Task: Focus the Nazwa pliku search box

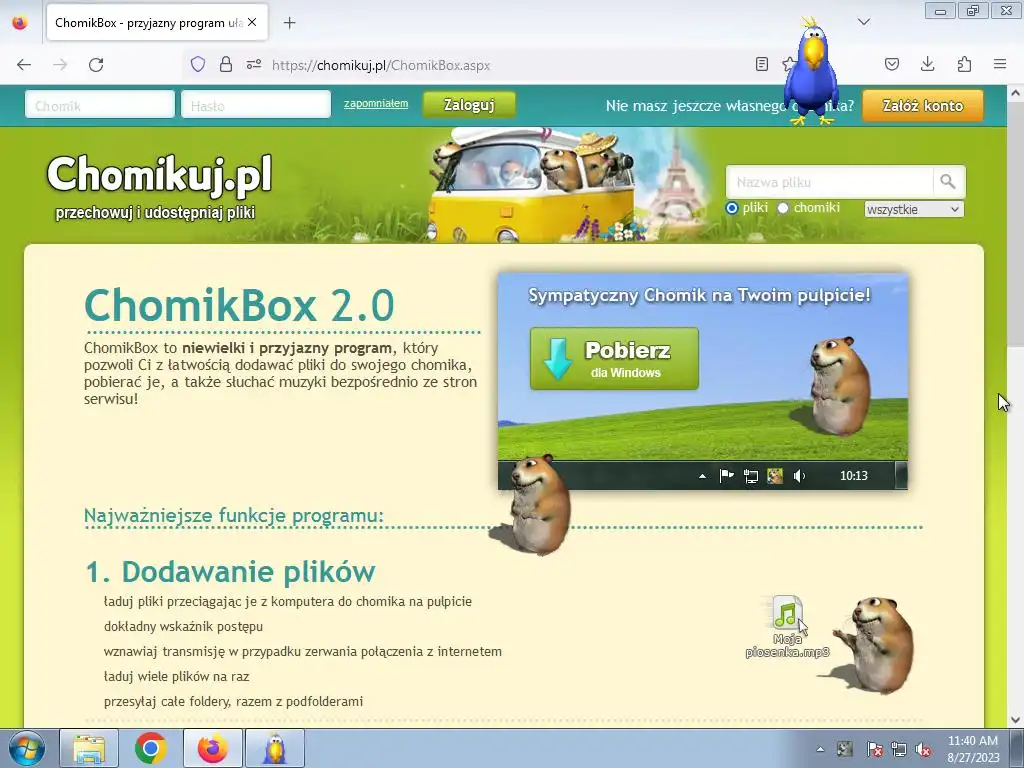Action: (829, 182)
